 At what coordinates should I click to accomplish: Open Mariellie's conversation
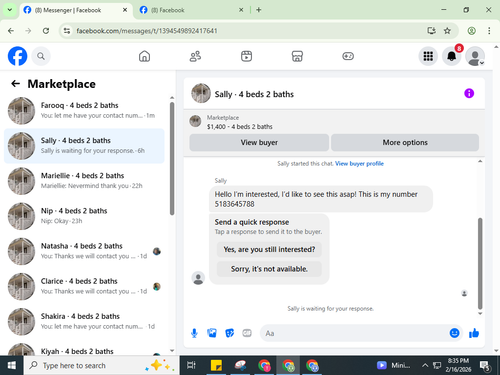(x=84, y=181)
